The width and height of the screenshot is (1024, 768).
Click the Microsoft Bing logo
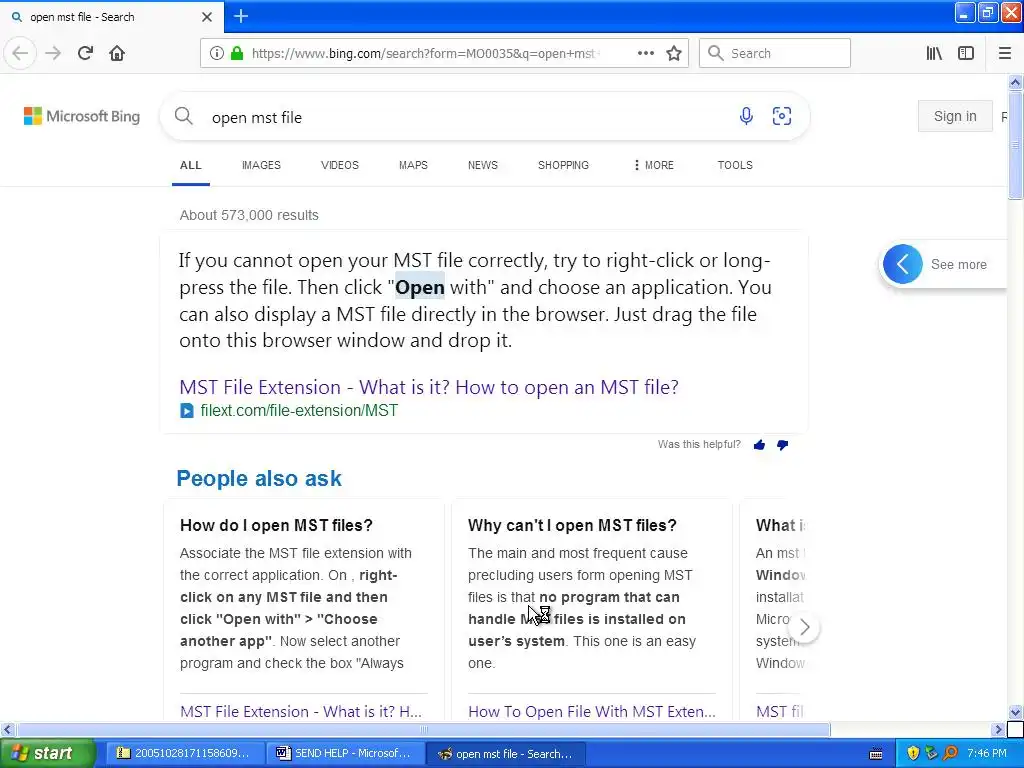coord(82,116)
